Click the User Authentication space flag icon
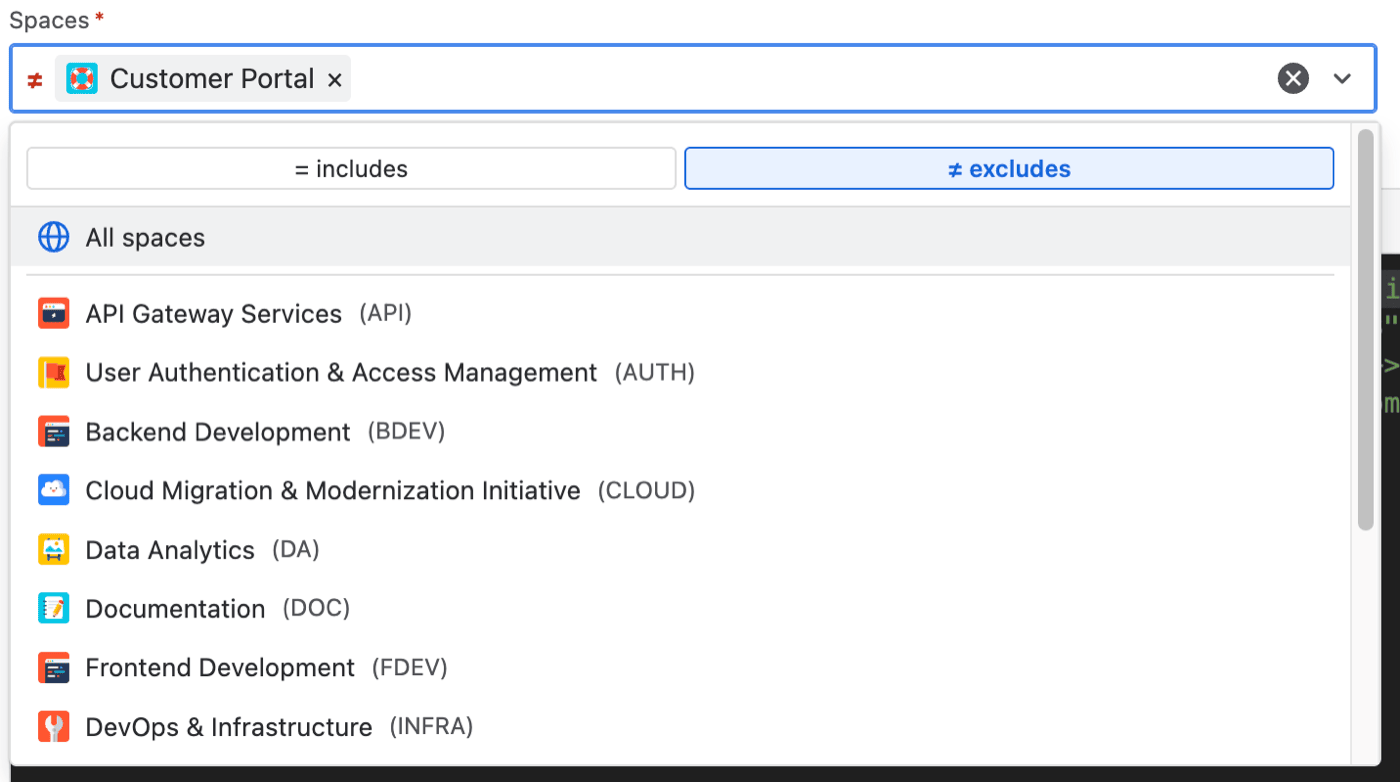1400x782 pixels. pos(54,373)
